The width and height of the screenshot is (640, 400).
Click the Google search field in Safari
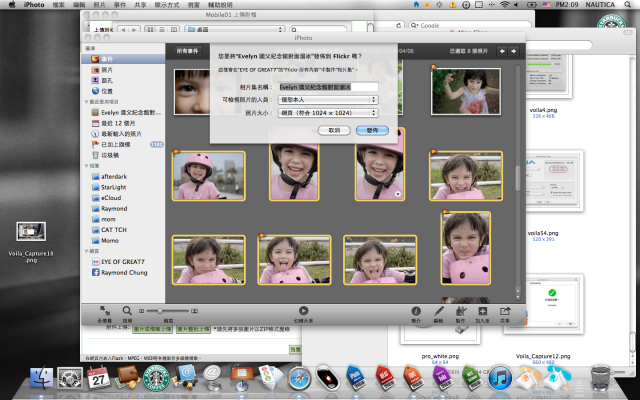coord(469,25)
